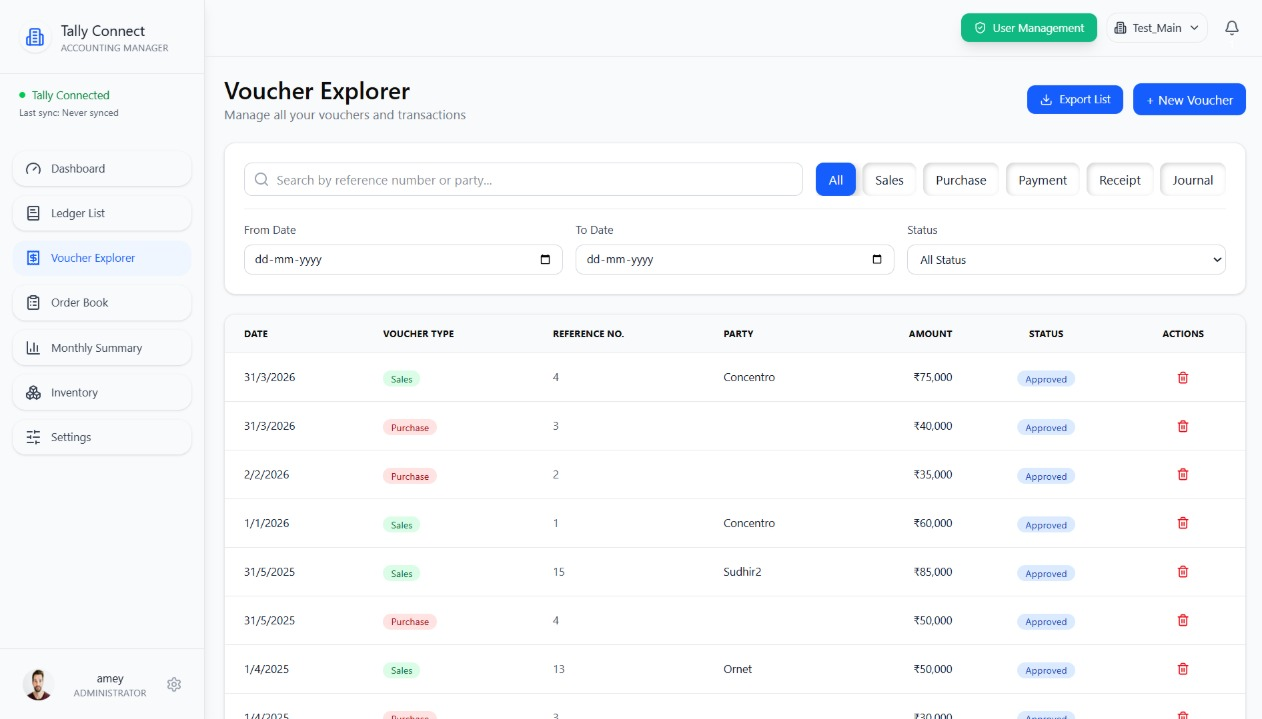Click the From Date input field
Image resolution: width=1262 pixels, height=719 pixels.
[x=403, y=259]
